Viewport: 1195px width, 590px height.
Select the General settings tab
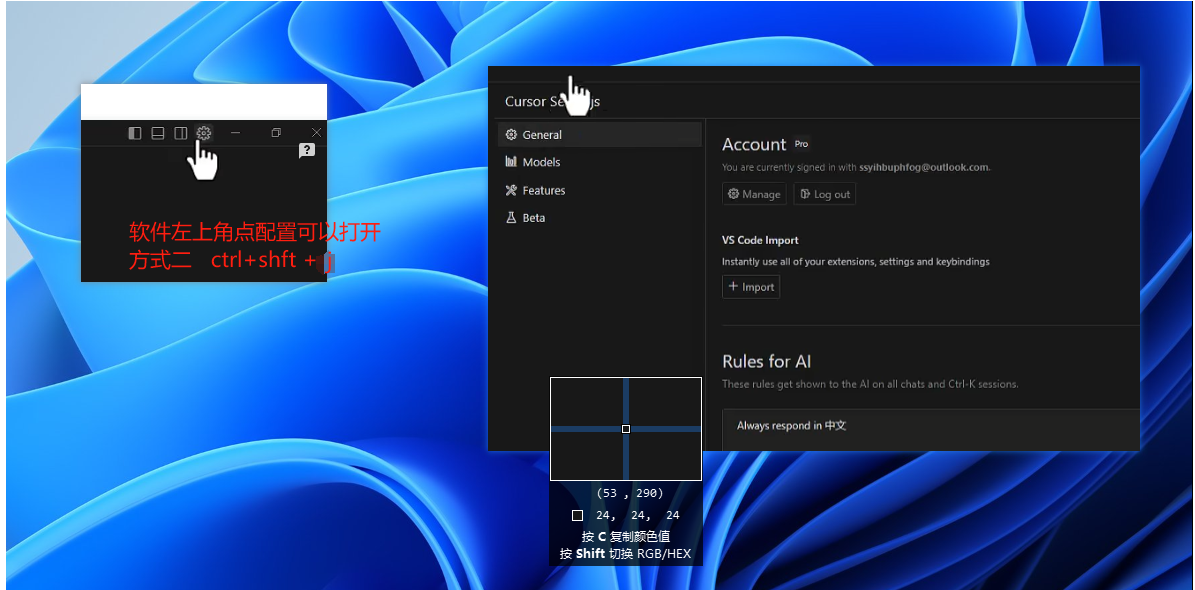tap(600, 134)
